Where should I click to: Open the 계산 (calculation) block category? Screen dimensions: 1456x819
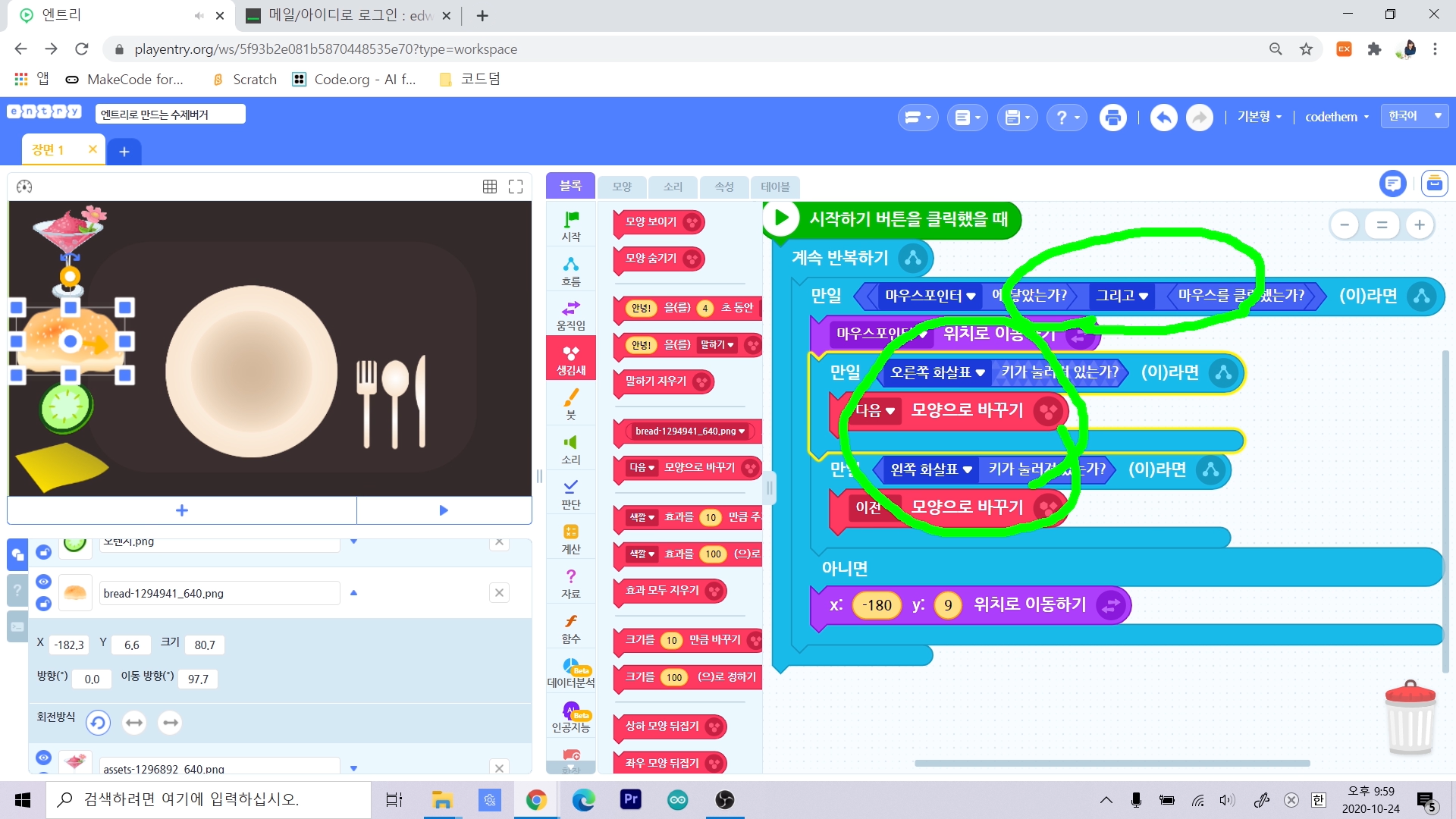(570, 538)
